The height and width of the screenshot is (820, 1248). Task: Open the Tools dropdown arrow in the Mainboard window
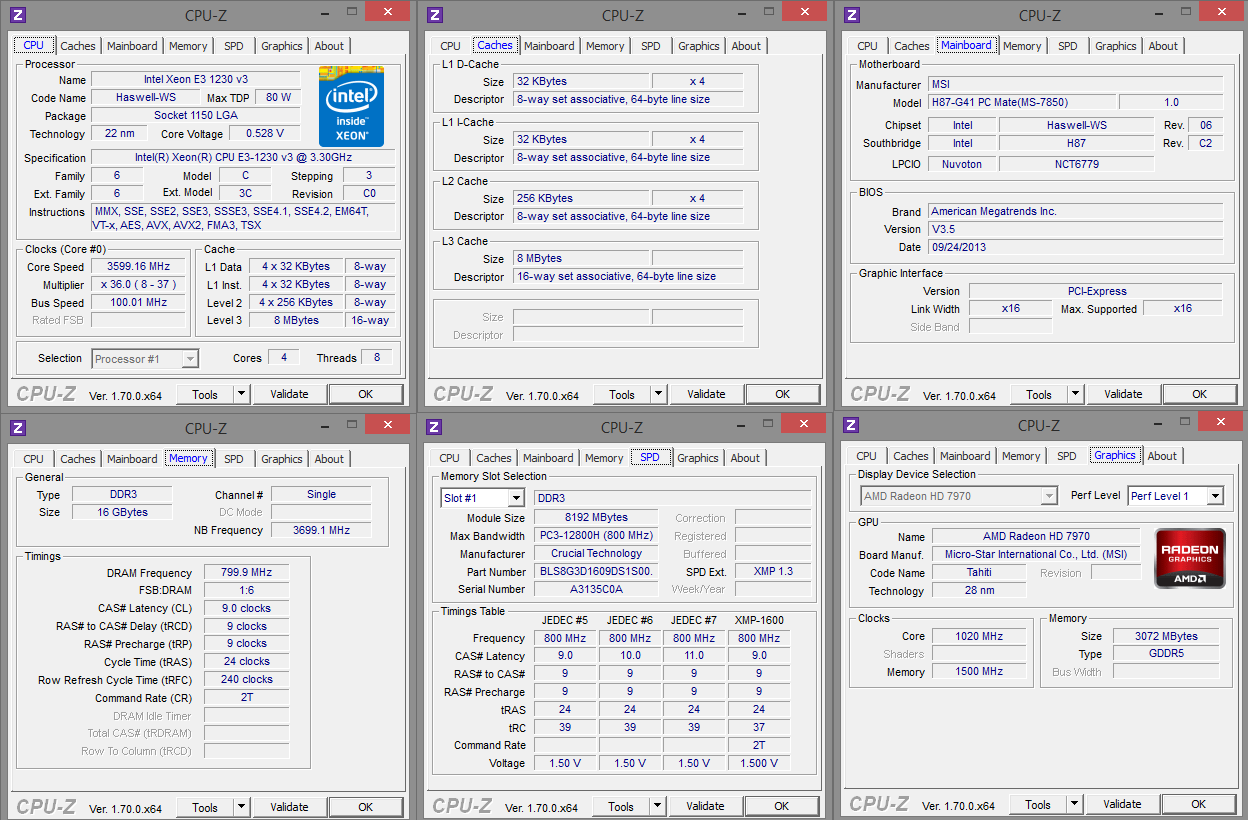1075,394
